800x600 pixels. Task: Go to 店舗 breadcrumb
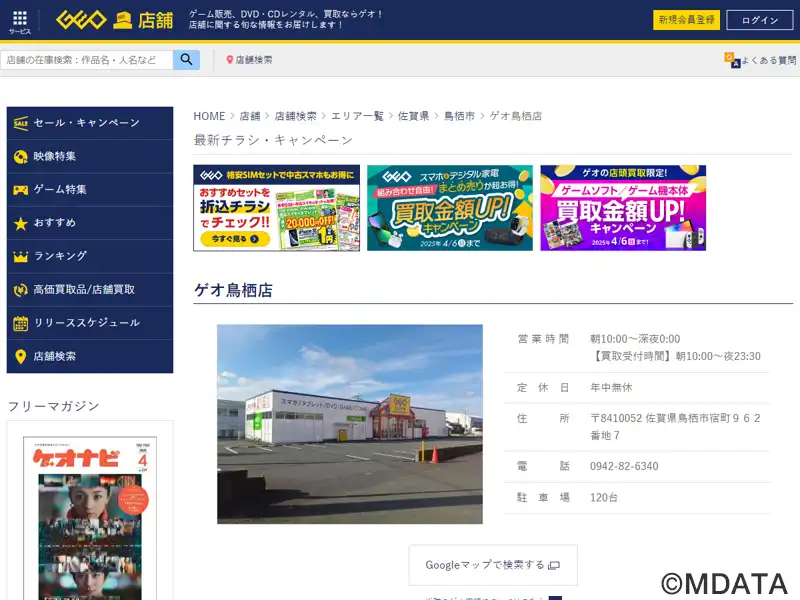click(250, 116)
